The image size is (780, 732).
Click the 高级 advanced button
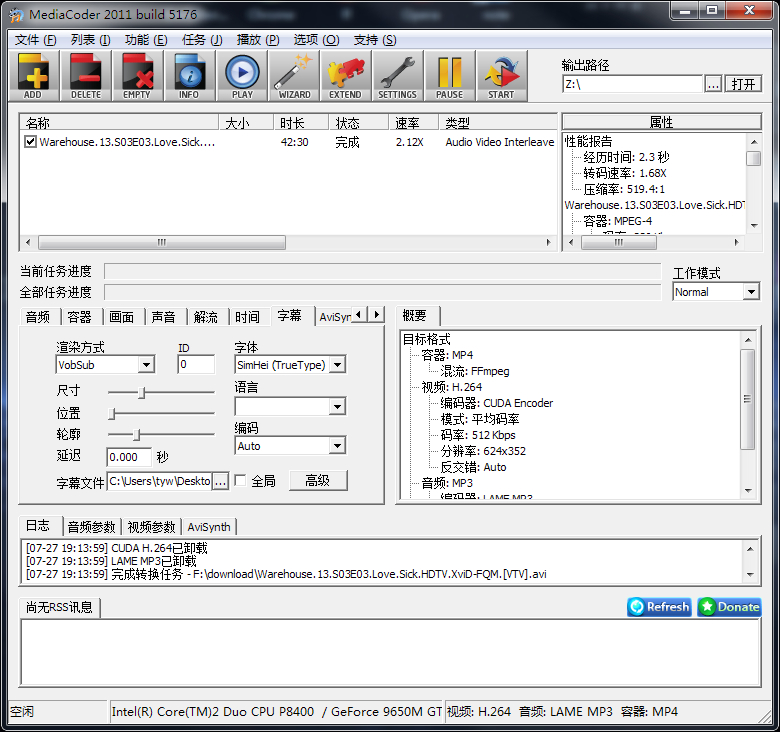click(318, 480)
